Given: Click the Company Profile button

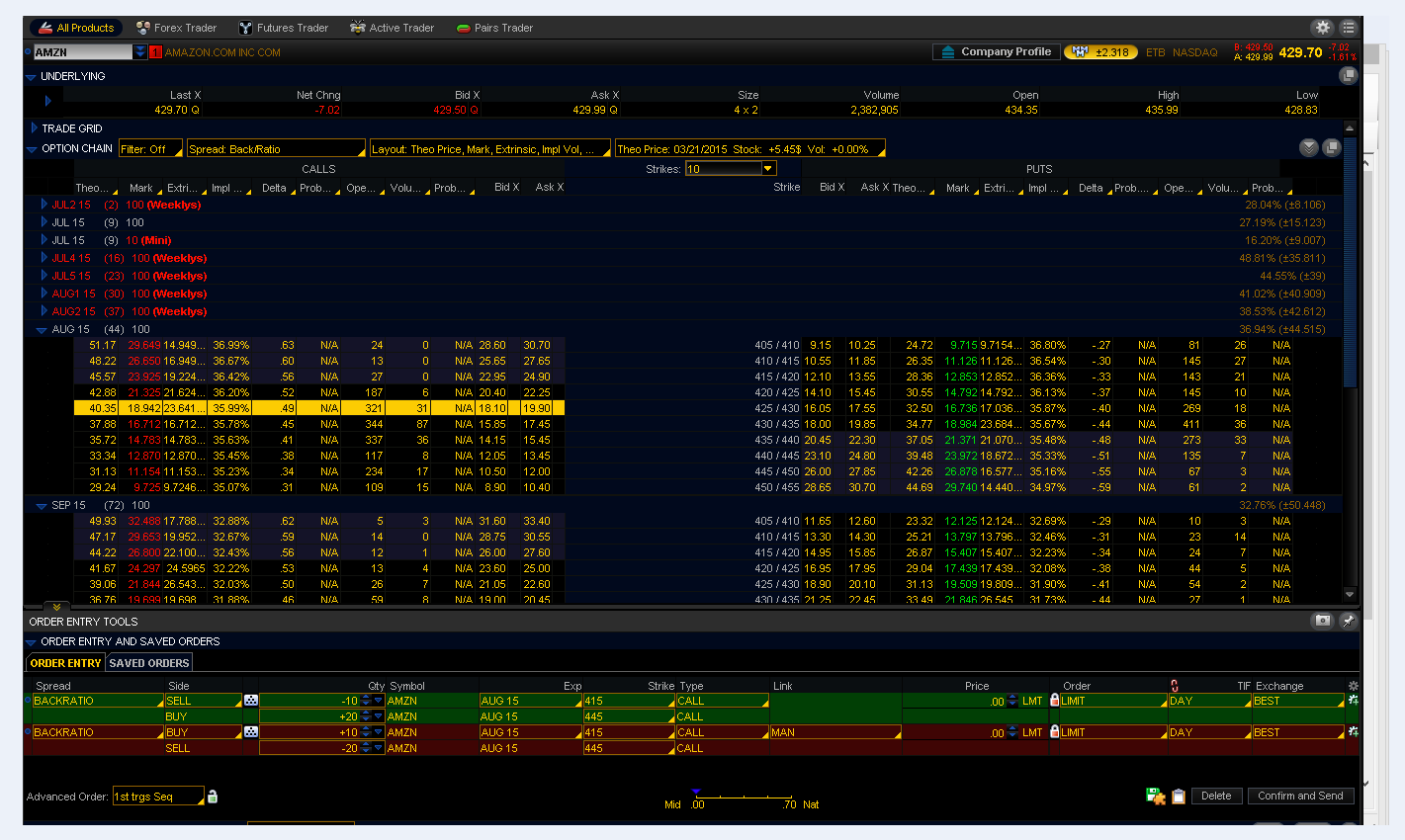Looking at the screenshot, I should pyautogui.click(x=996, y=52).
